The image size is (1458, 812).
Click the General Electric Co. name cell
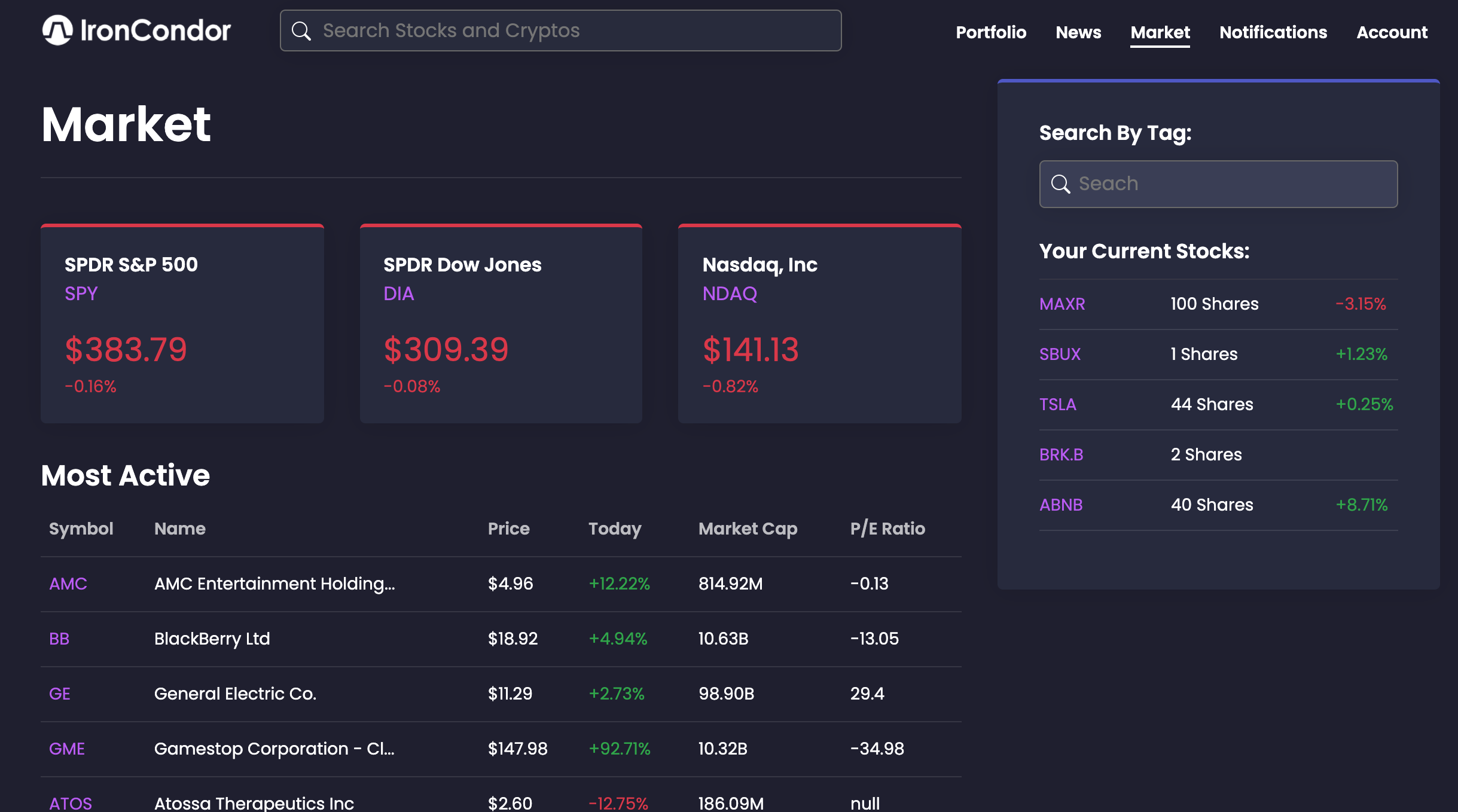[x=235, y=694]
